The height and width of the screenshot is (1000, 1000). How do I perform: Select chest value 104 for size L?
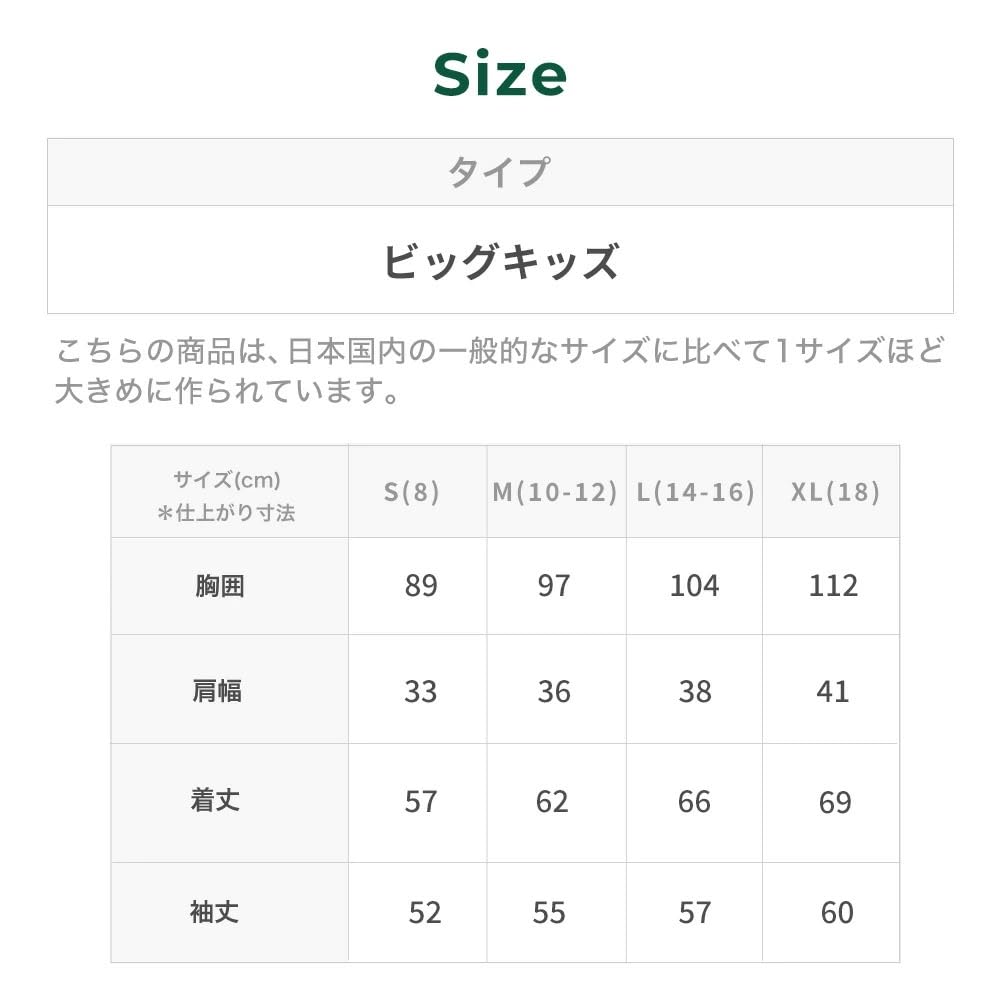pos(694,586)
